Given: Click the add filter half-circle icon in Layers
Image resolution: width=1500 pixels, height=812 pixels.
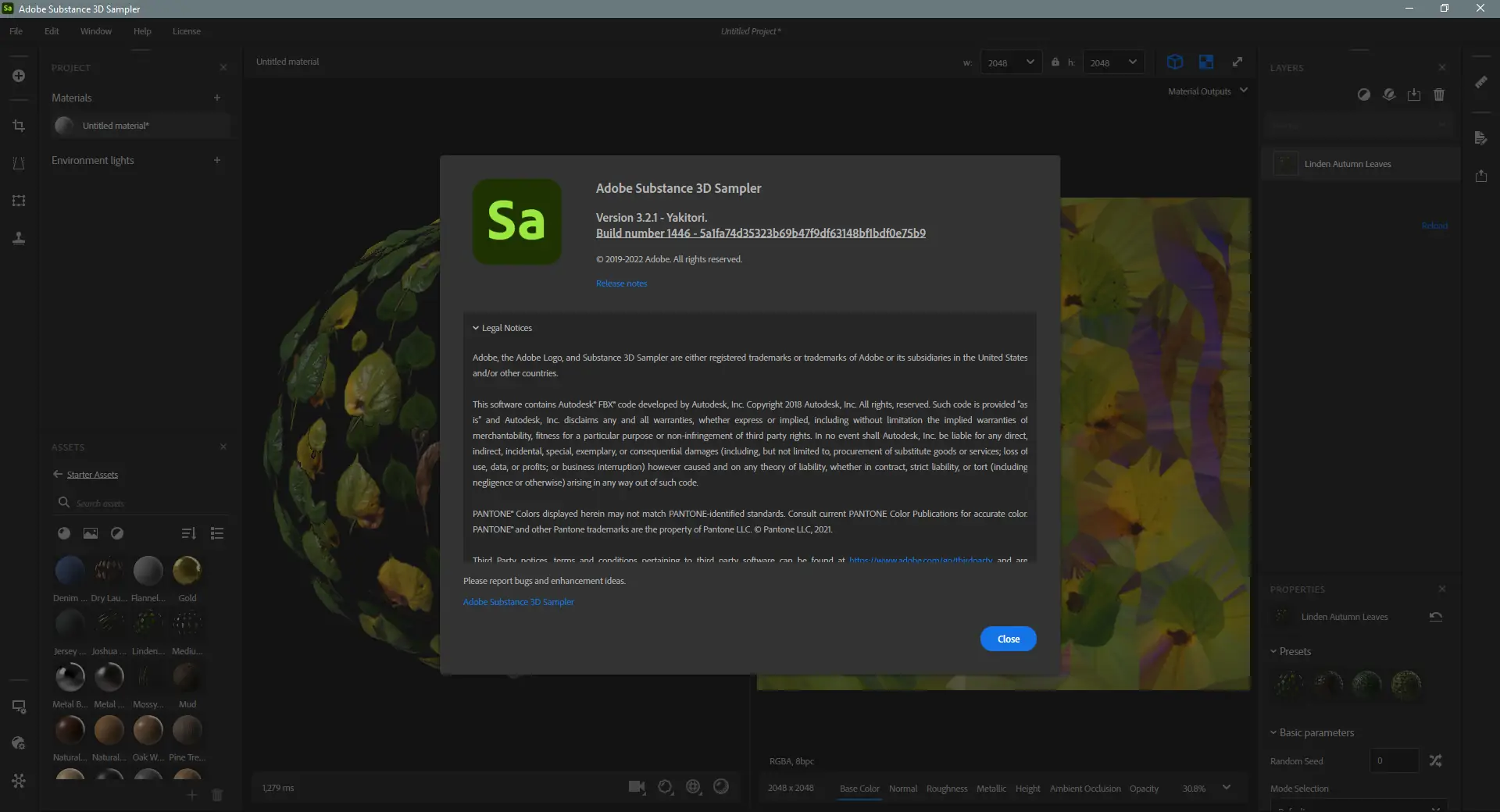Looking at the screenshot, I should coord(1364,94).
